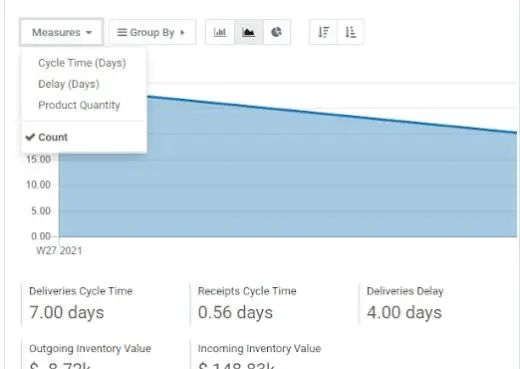This screenshot has height=369, width=520.
Task: Click the Measures caret arrow
Action: (89, 33)
